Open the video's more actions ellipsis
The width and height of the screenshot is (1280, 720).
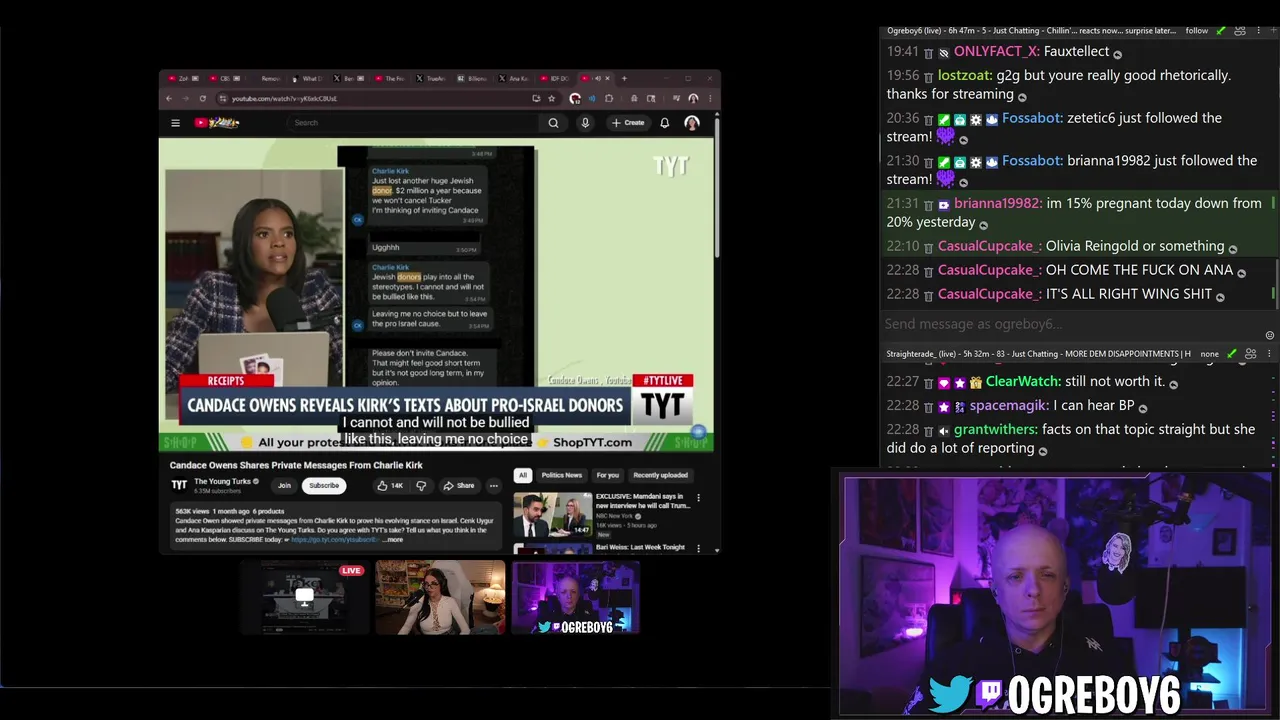493,485
